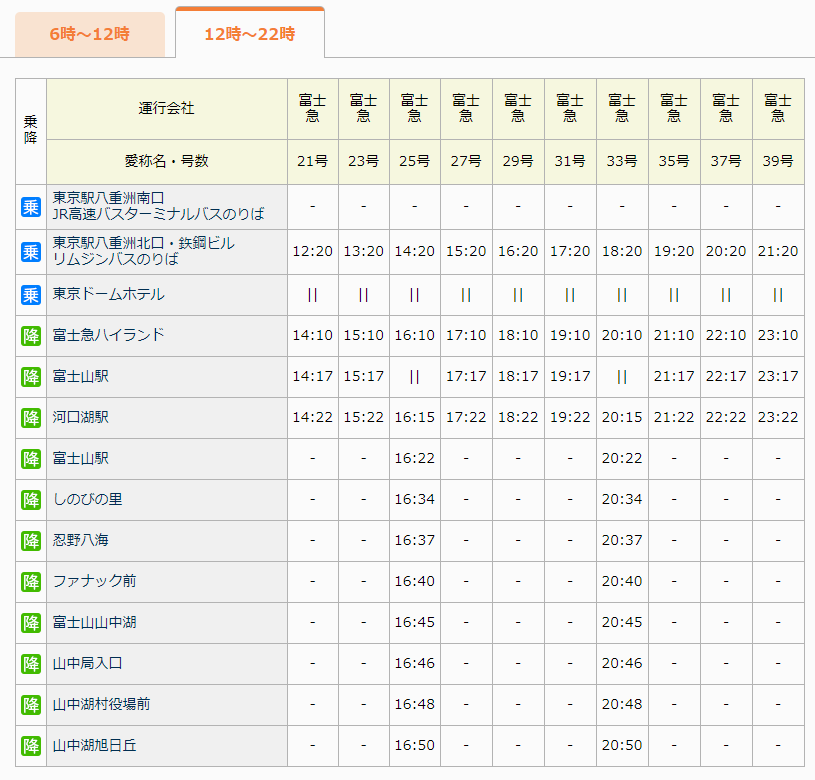The width and height of the screenshot is (815, 780).
Task: Click alighting icon beside 富士急ハイランド
Action: tap(31, 336)
